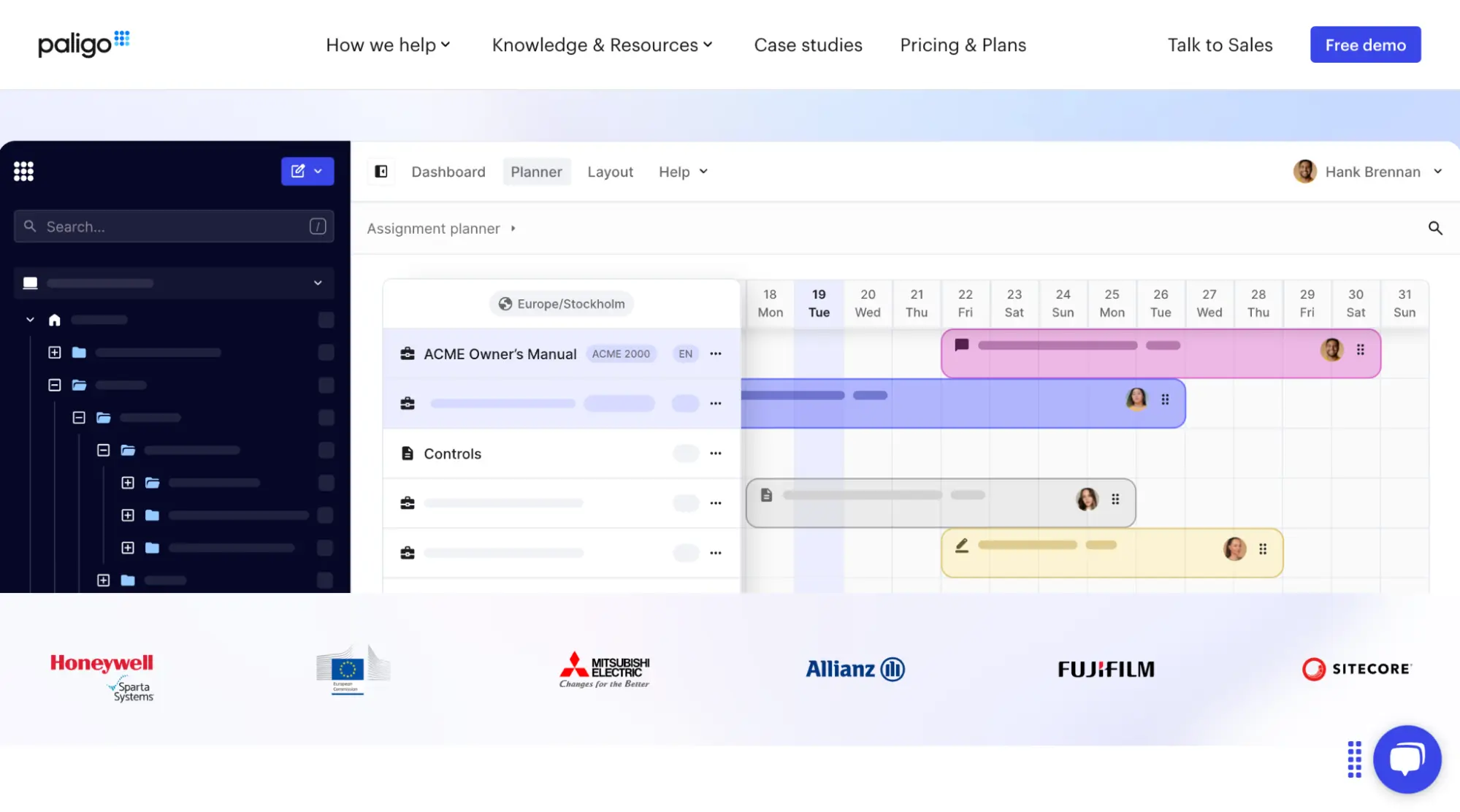Viewport: 1460px width, 812px height.
Task: Click the document icon next to Controls
Action: (408, 453)
